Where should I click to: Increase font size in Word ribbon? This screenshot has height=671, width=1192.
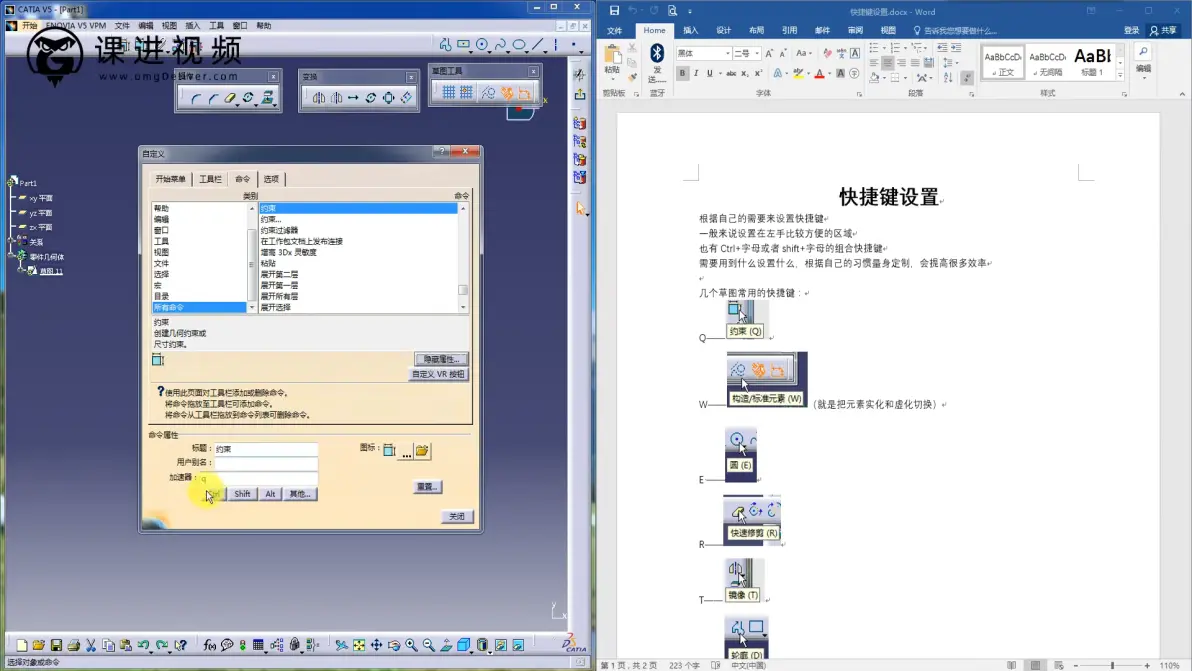(x=769, y=53)
